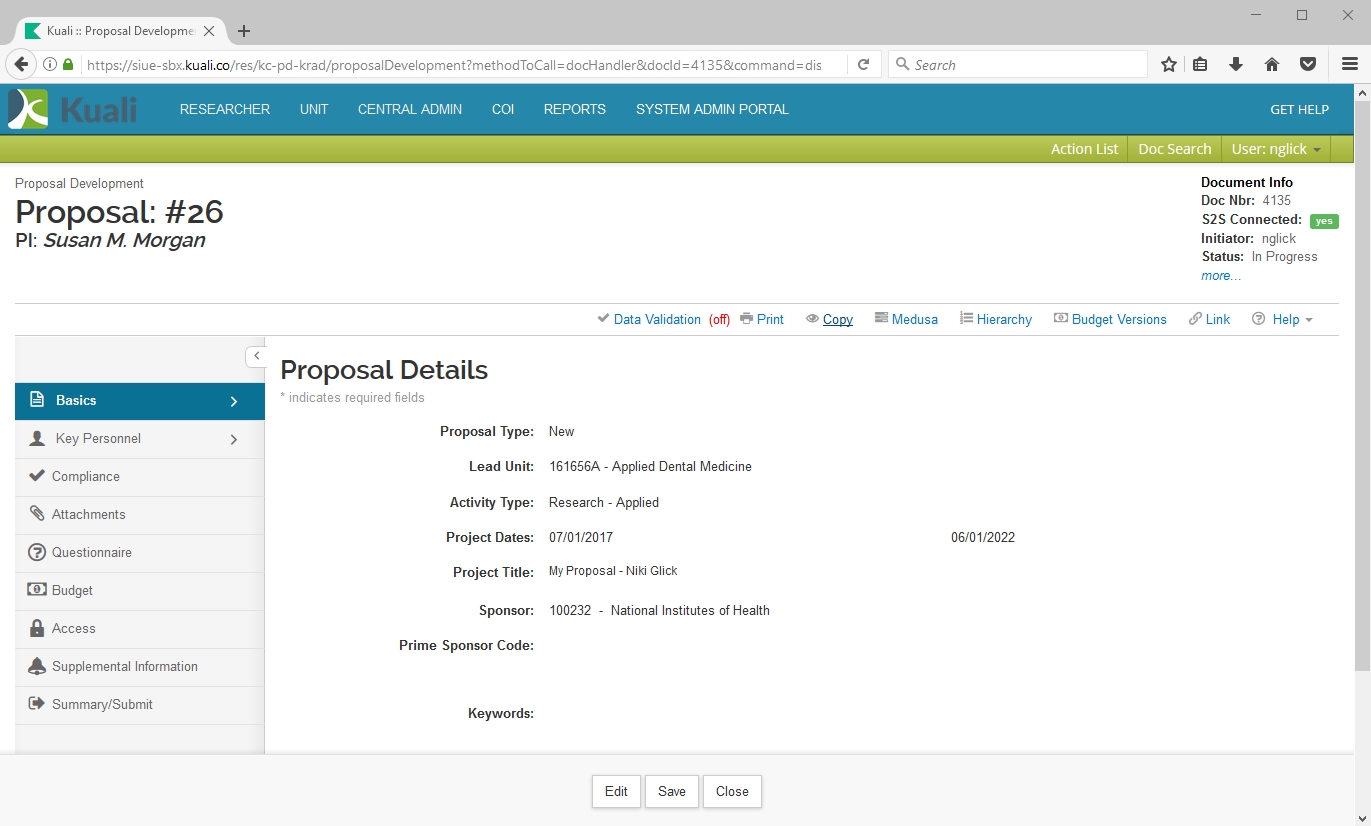Click the Hierarchy list icon
Image resolution: width=1371 pixels, height=826 pixels.
click(x=966, y=318)
